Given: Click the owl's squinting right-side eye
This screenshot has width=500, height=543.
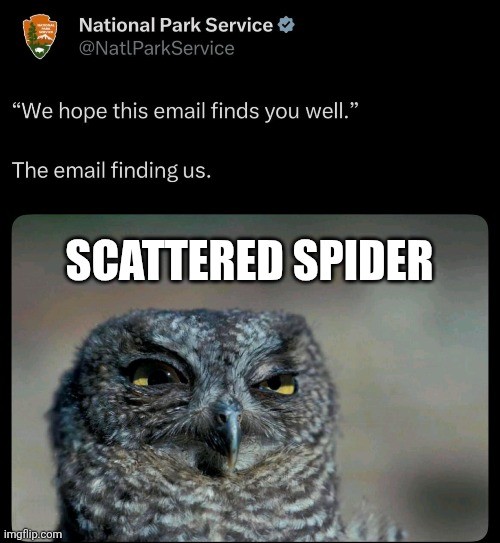Looking at the screenshot, I should click(278, 384).
